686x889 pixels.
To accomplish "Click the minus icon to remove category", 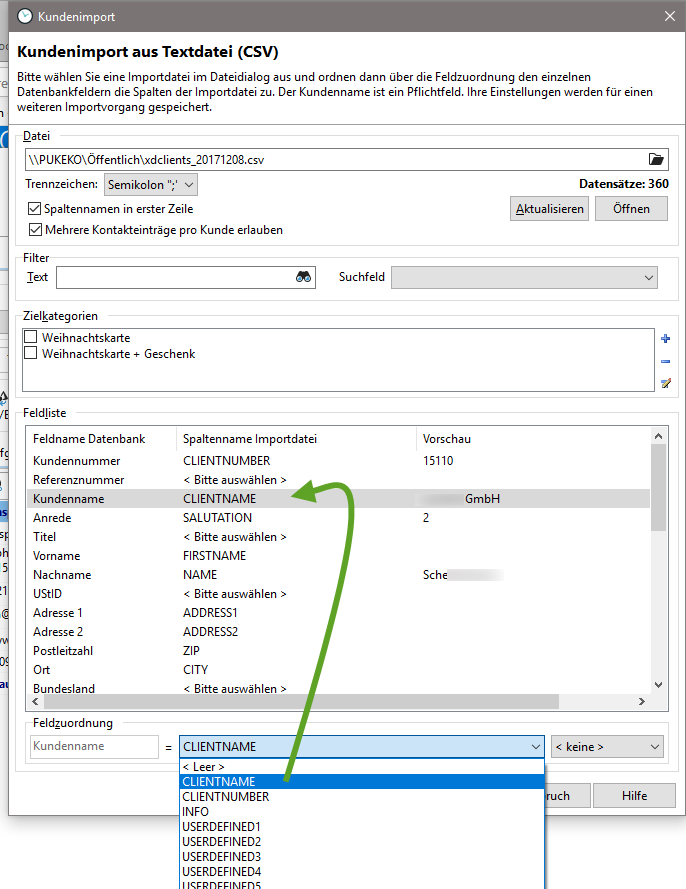I will point(665,361).
